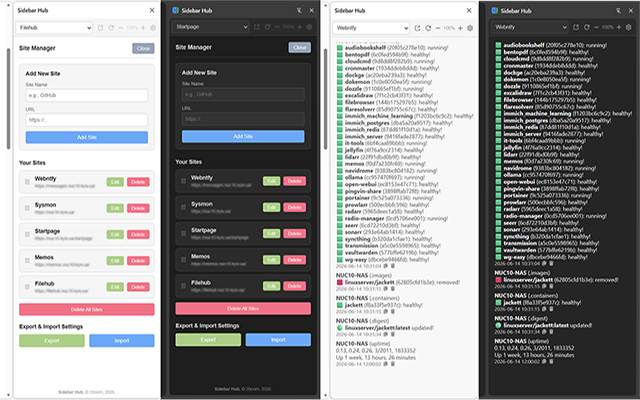The height and width of the screenshot is (400, 640).
Task: Reload Webntfy in dark notifications panel
Action: click(587, 27)
